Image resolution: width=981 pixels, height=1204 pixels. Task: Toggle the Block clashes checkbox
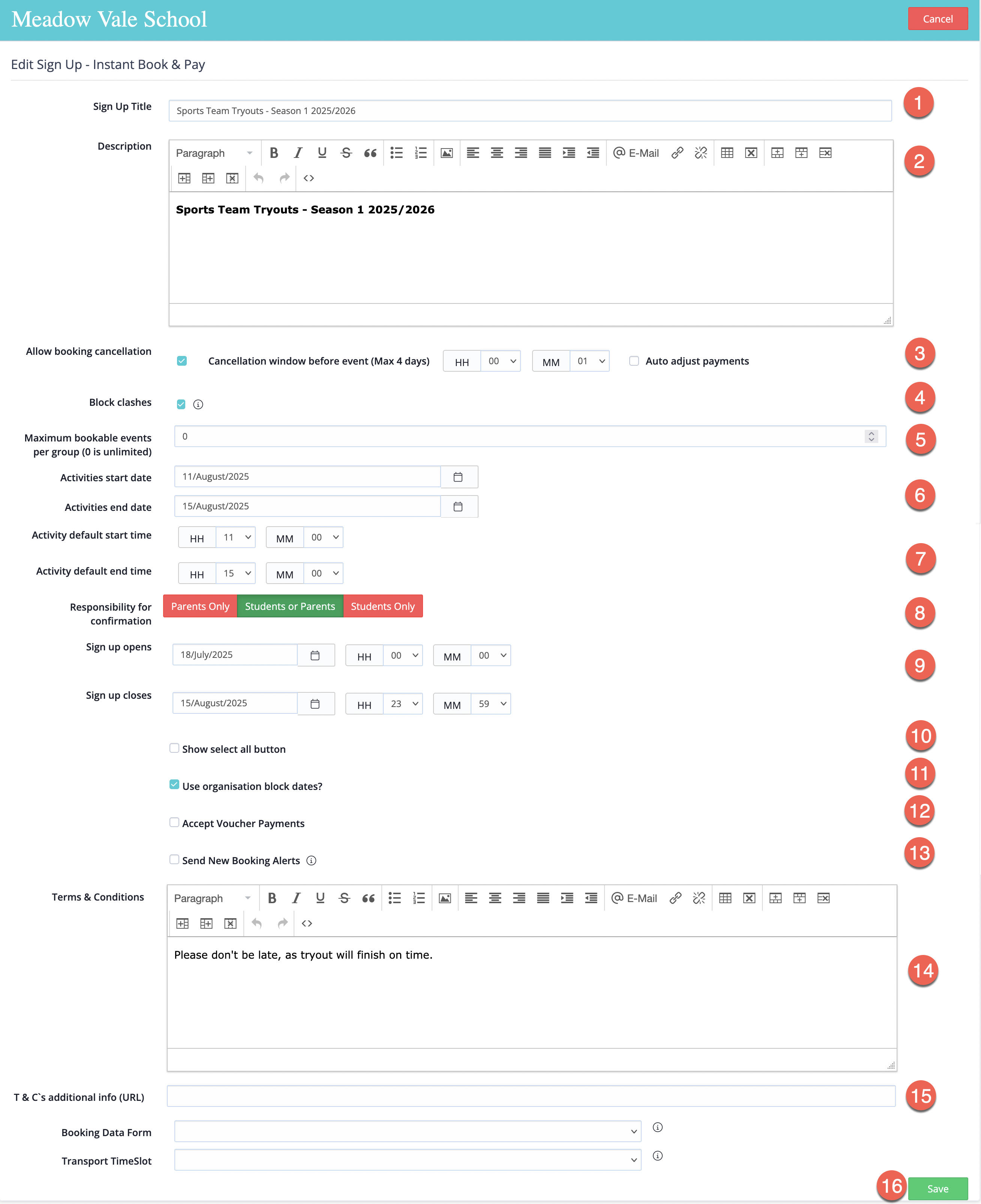(x=181, y=404)
